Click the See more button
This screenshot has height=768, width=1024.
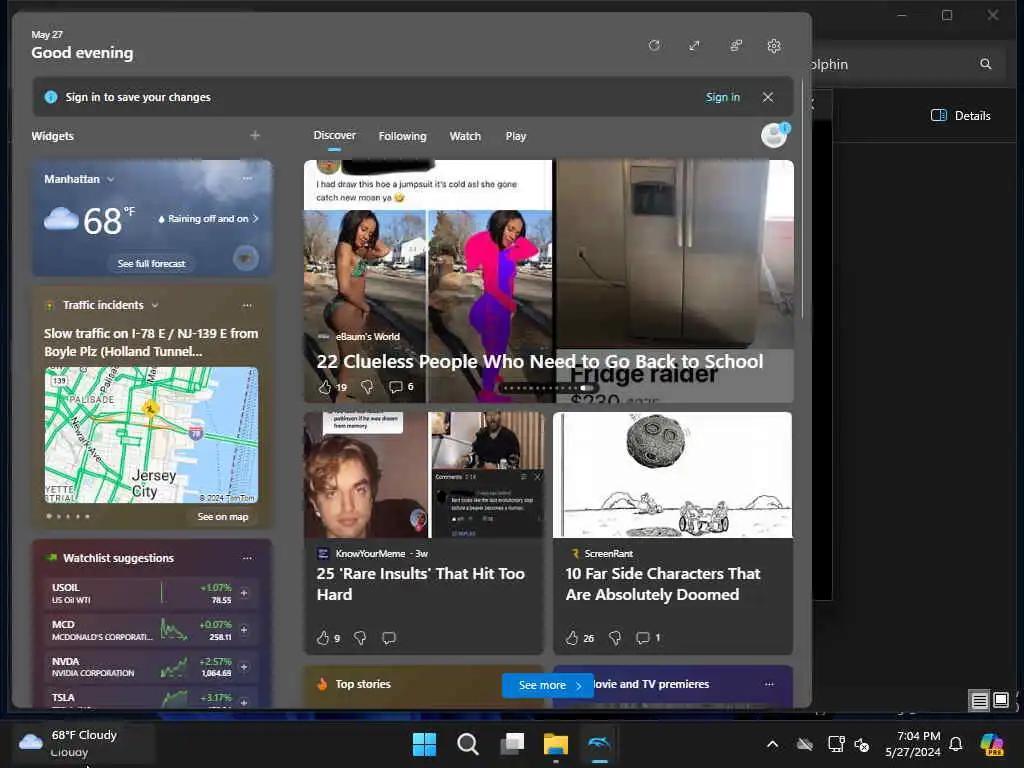click(x=547, y=685)
